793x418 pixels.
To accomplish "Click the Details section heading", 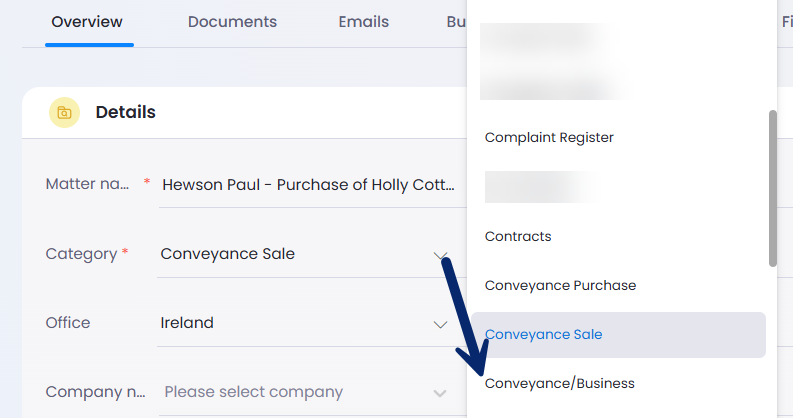I will [x=125, y=112].
